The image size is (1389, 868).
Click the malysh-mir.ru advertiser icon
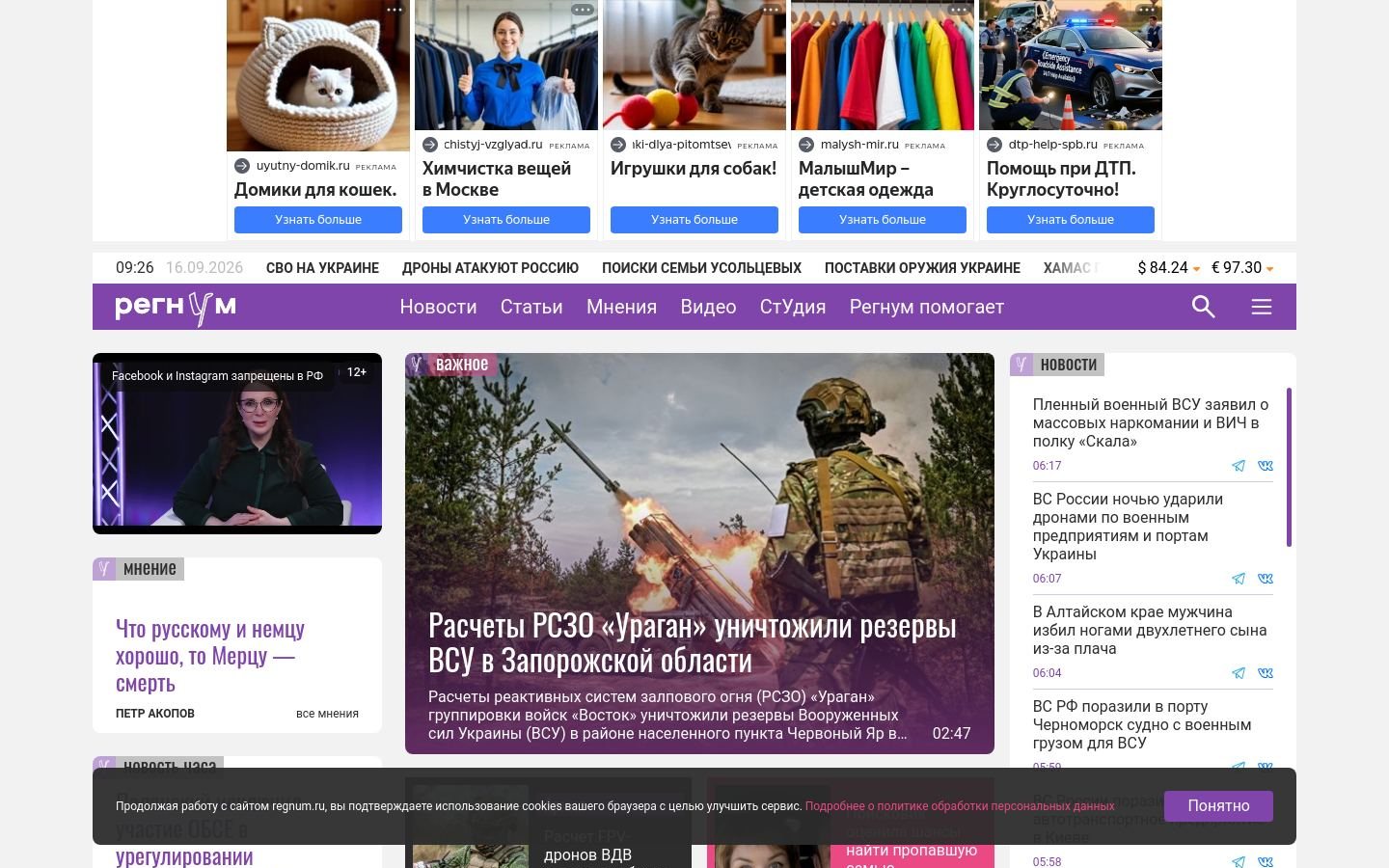pyautogui.click(x=806, y=145)
